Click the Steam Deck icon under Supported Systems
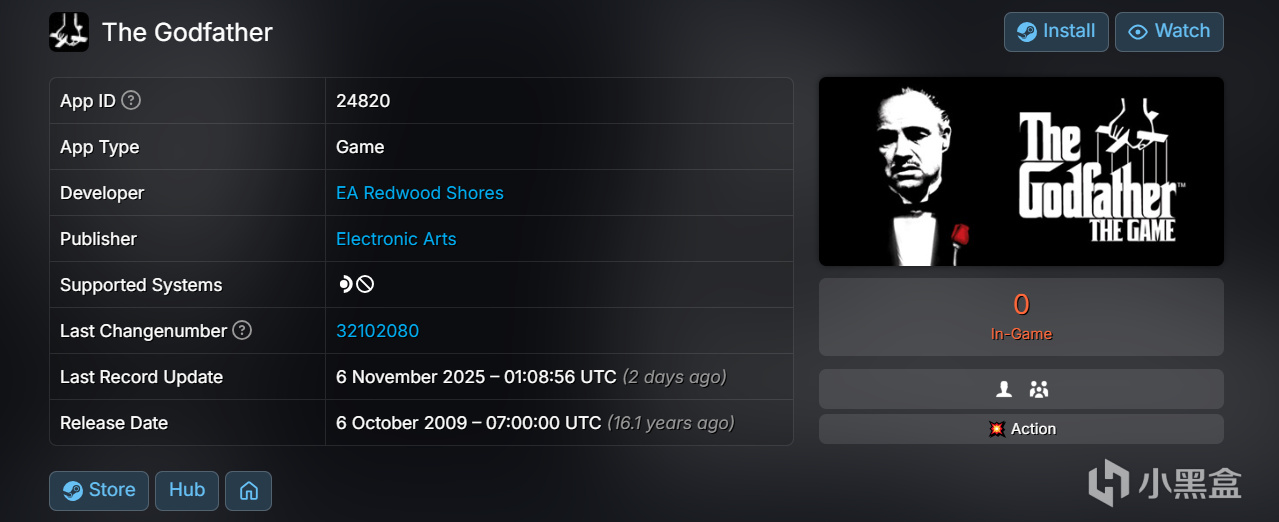This screenshot has width=1279, height=522. pyautogui.click(x=345, y=285)
